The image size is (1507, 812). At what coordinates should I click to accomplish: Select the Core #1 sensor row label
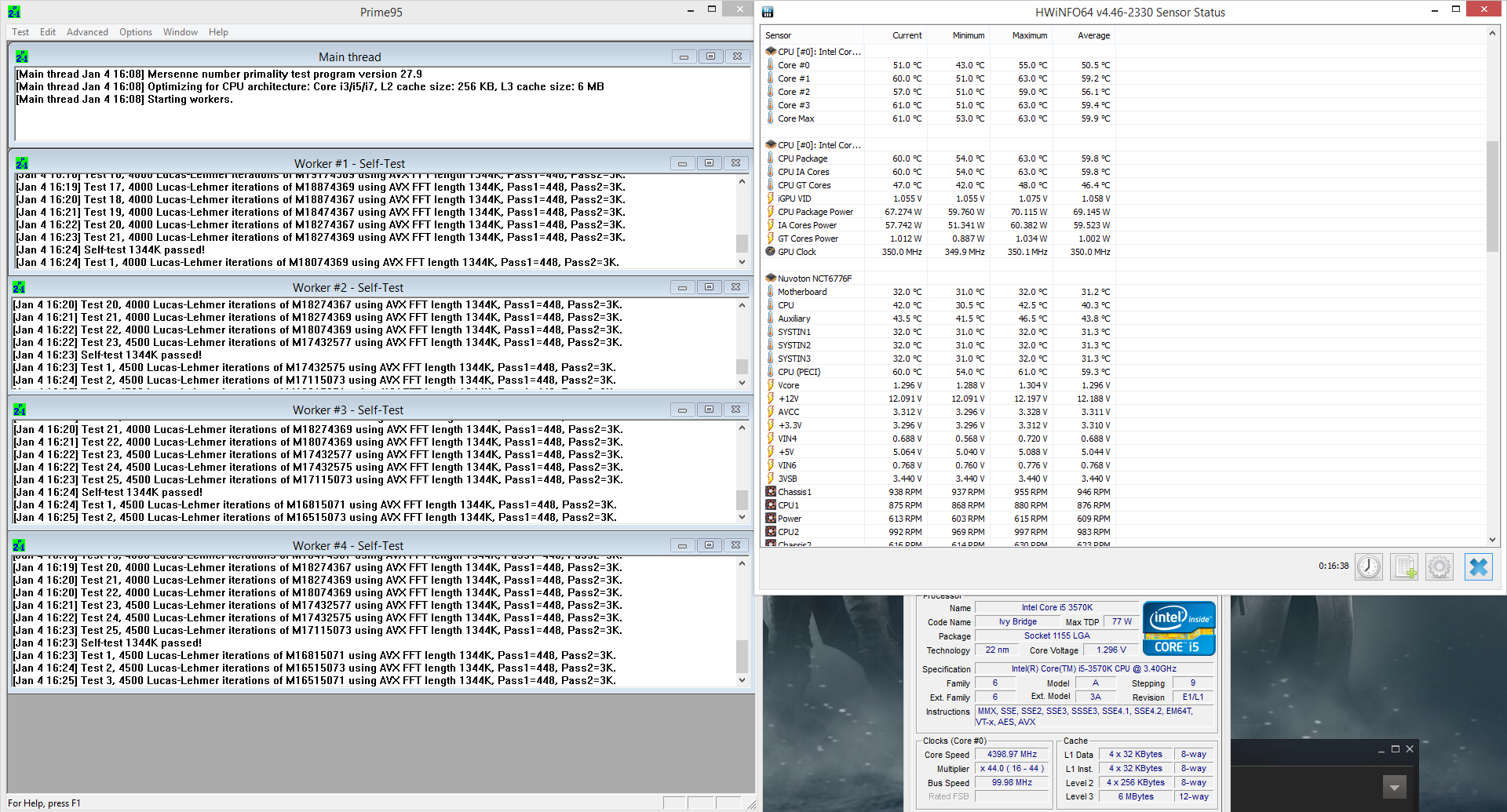pos(794,78)
